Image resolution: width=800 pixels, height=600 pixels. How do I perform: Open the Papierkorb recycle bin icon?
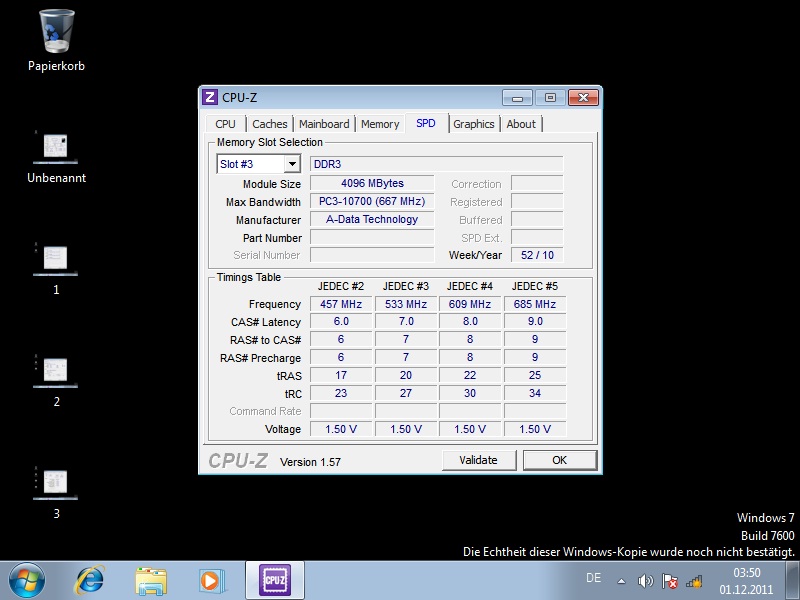[56, 32]
